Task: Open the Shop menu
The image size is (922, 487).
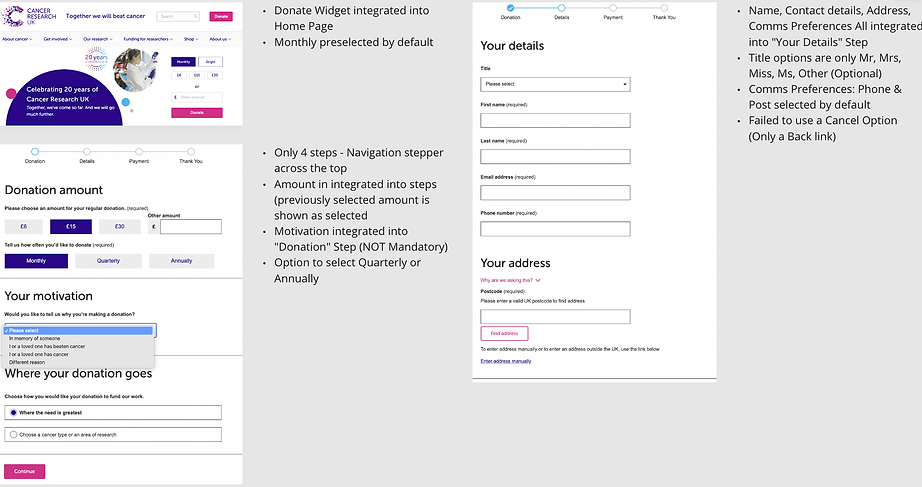Action: pyautogui.click(x=191, y=39)
